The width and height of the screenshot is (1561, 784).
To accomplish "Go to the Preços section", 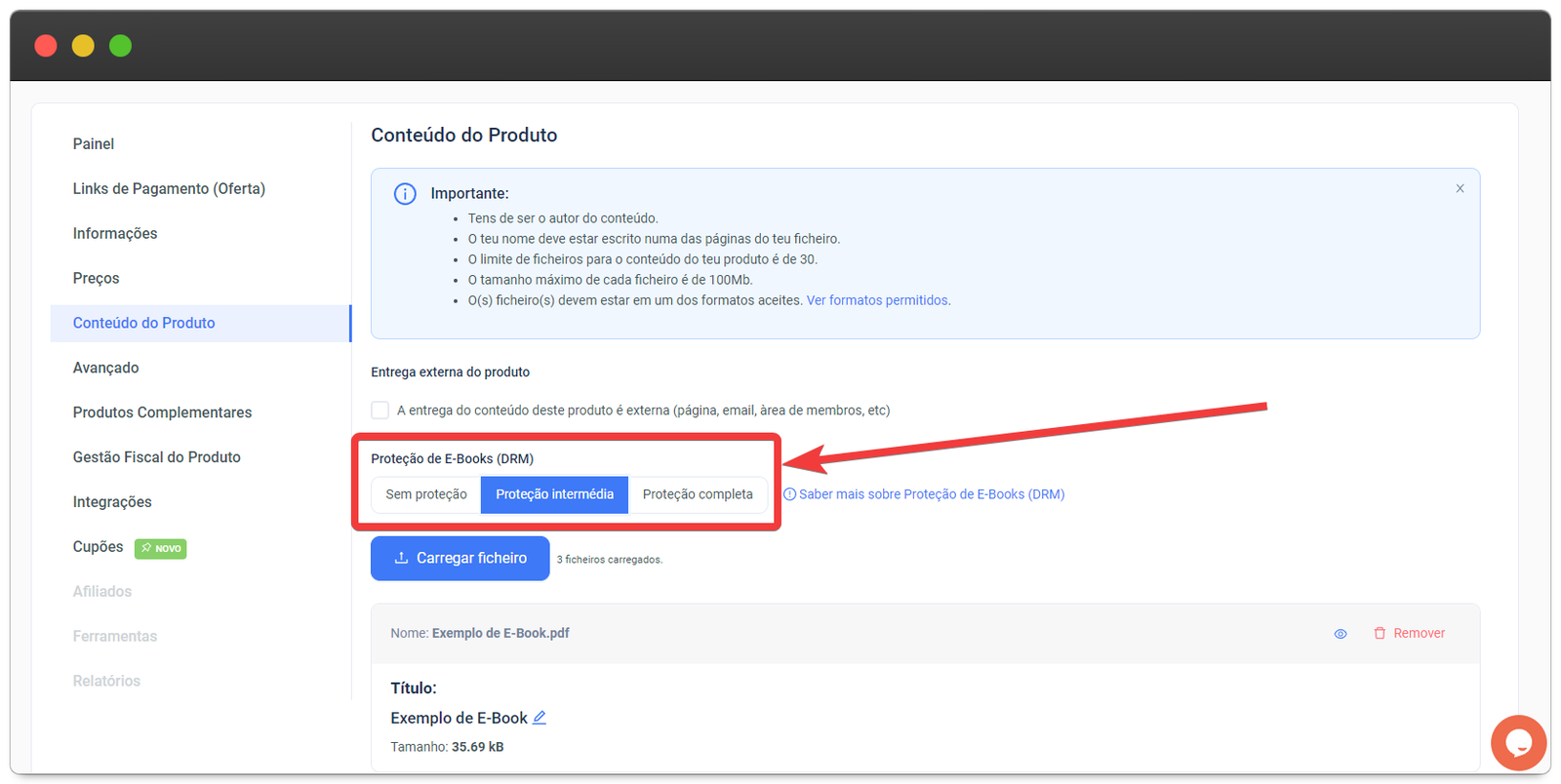I will [96, 279].
